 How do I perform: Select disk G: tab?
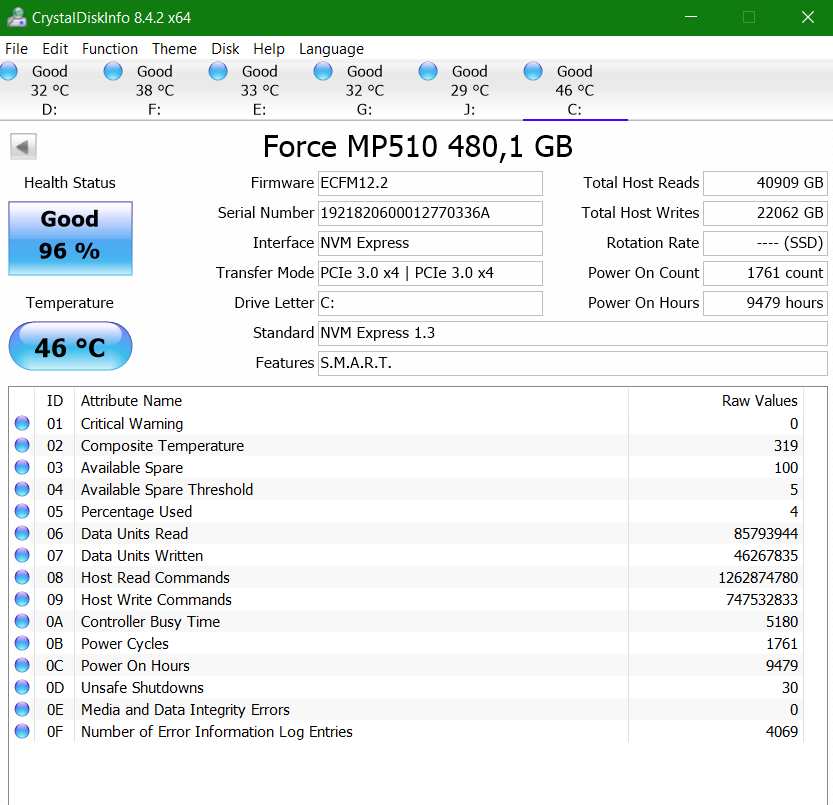pos(364,90)
